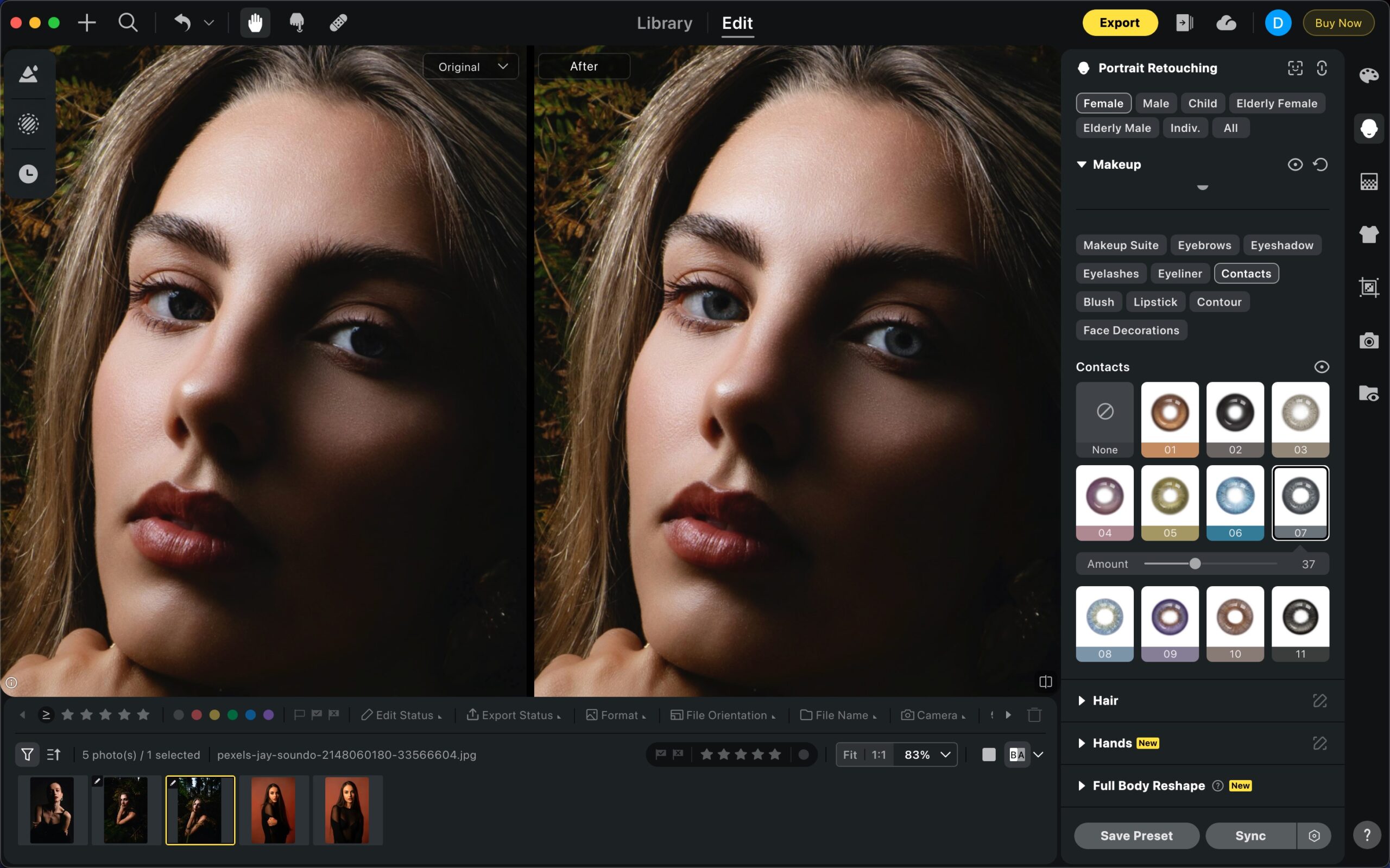Select the healing bandage tool

click(338, 23)
